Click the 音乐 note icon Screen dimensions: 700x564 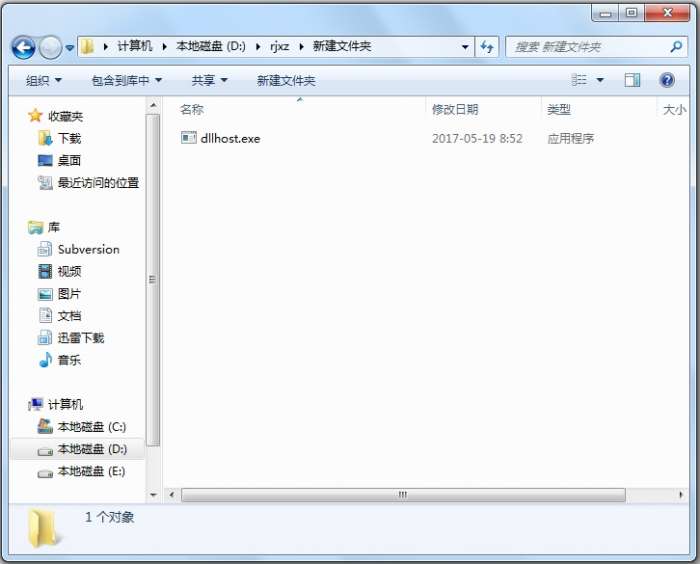point(45,359)
